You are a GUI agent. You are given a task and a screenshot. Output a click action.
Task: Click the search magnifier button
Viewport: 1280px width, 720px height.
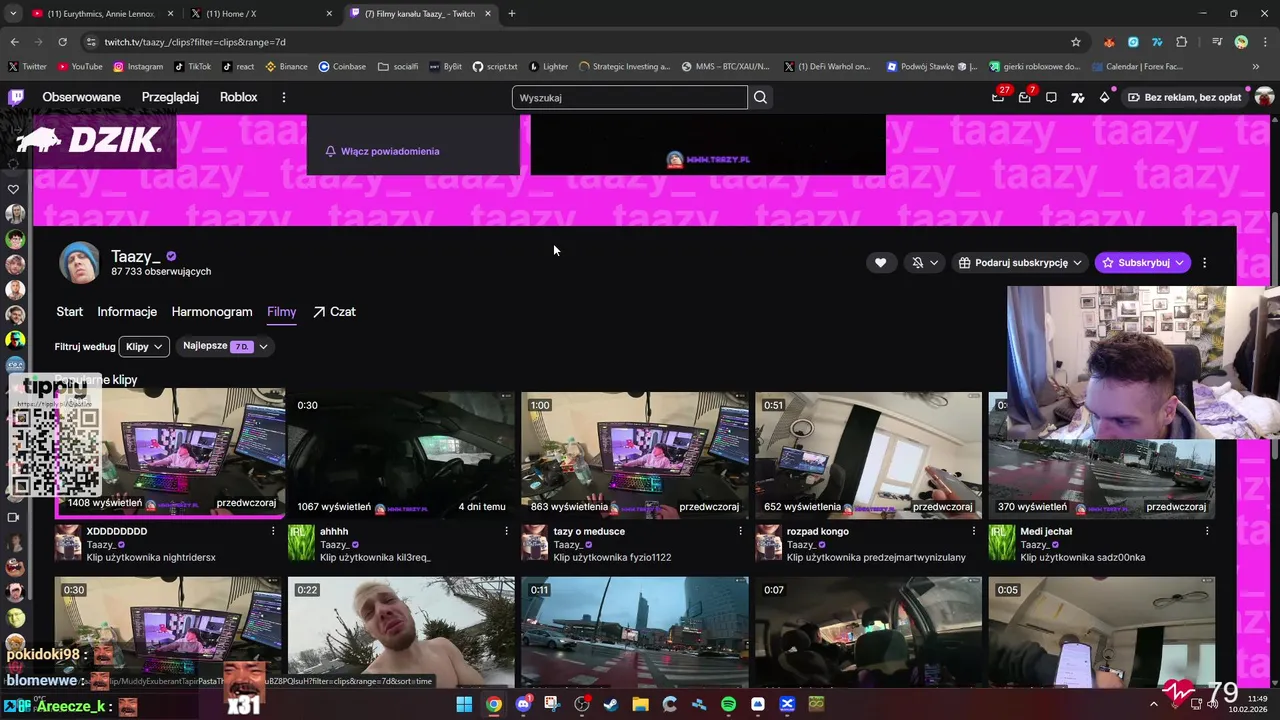point(760,97)
